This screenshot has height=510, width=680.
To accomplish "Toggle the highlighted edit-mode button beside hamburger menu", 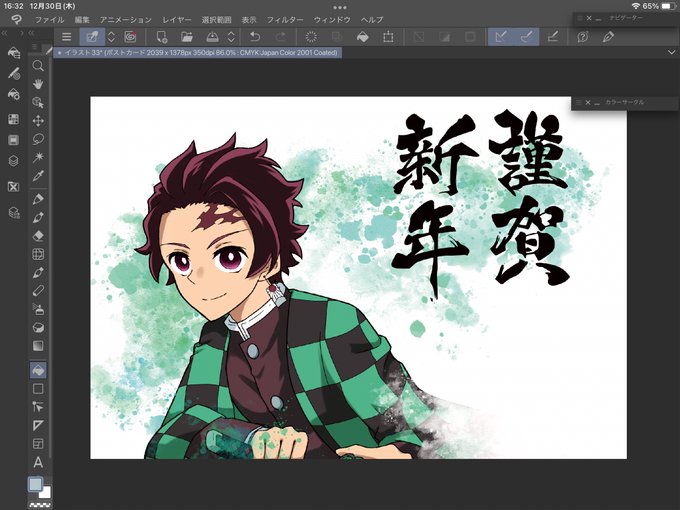I will tap(92, 37).
